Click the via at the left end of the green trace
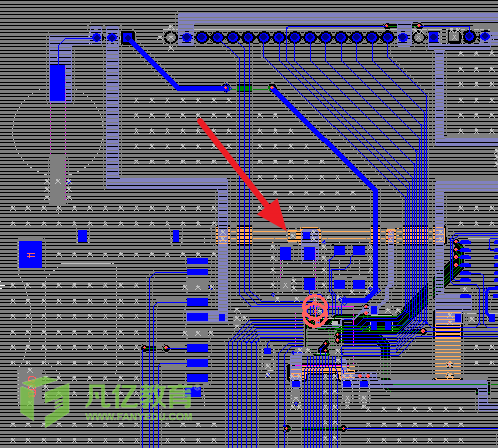This screenshot has width=498, height=448. click(227, 88)
